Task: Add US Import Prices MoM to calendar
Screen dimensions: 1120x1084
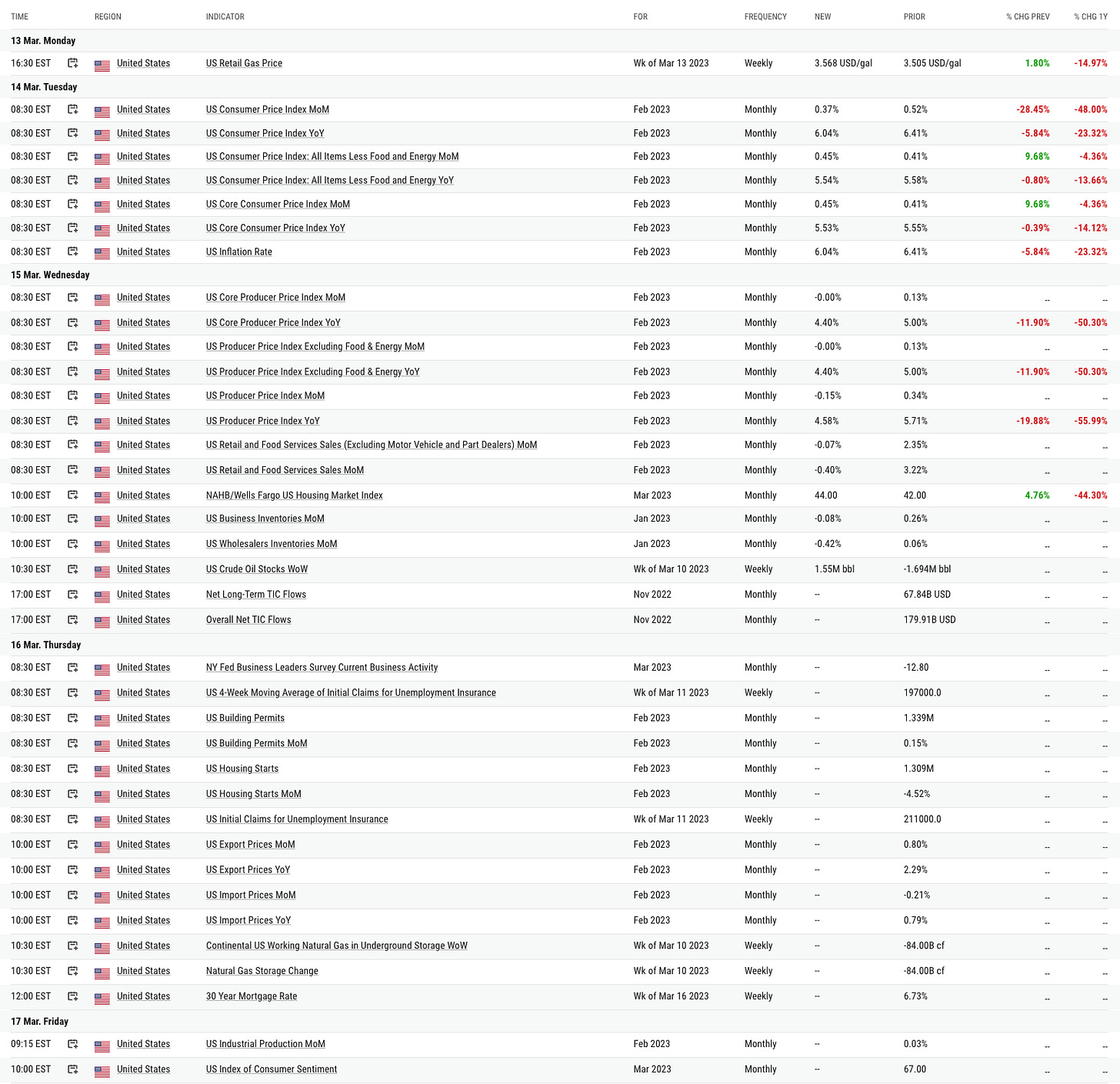Action: coord(73,895)
